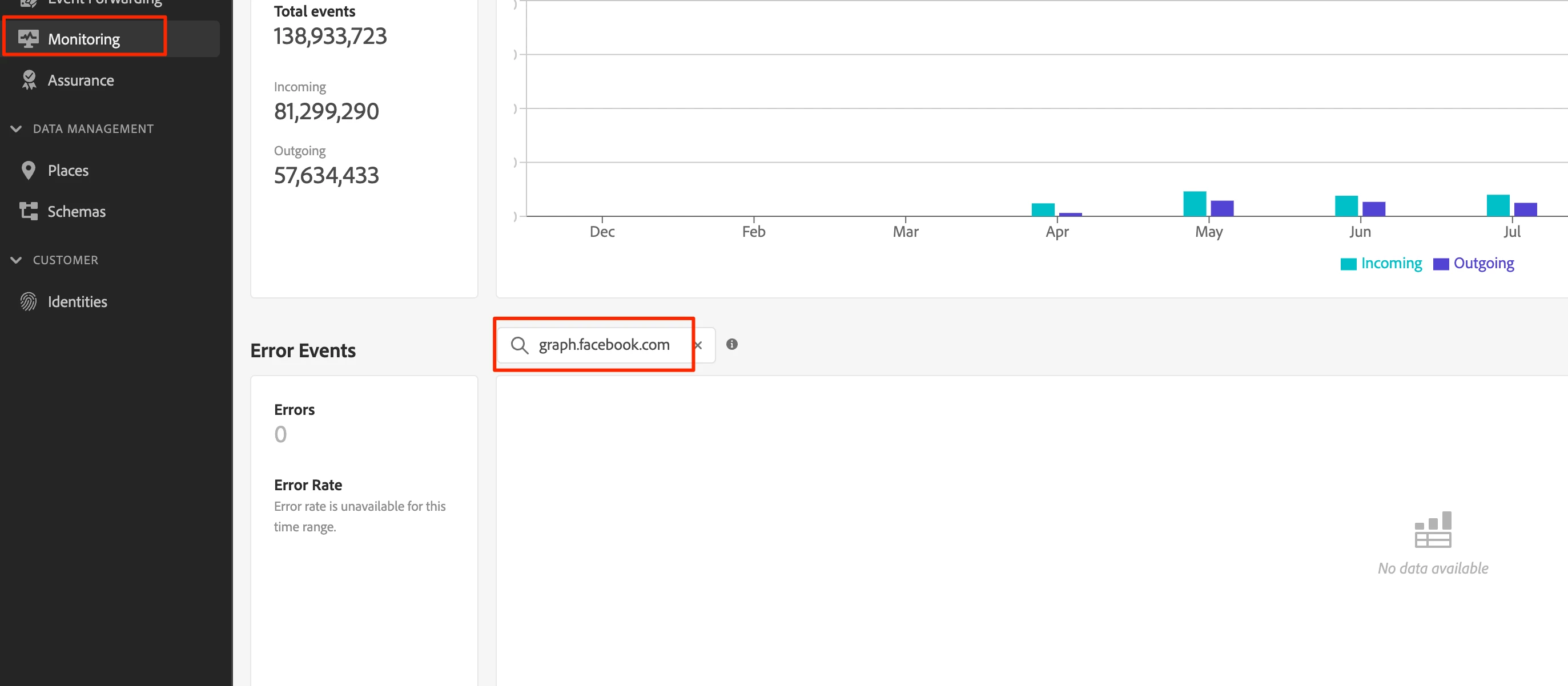Image resolution: width=1568 pixels, height=686 pixels.
Task: Collapse the Customer section chevron
Action: (x=17, y=260)
